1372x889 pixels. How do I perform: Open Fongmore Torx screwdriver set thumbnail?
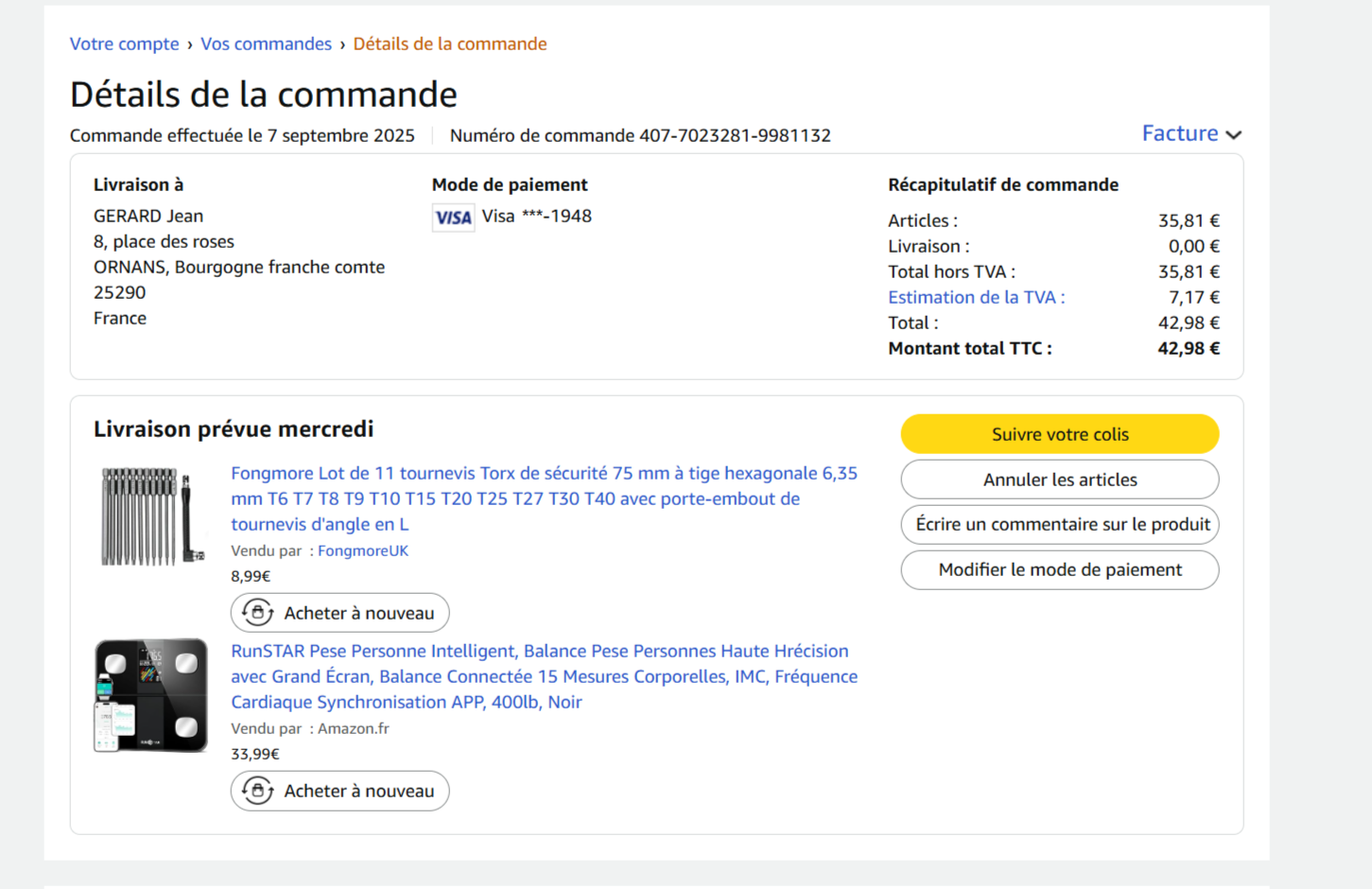(x=151, y=516)
